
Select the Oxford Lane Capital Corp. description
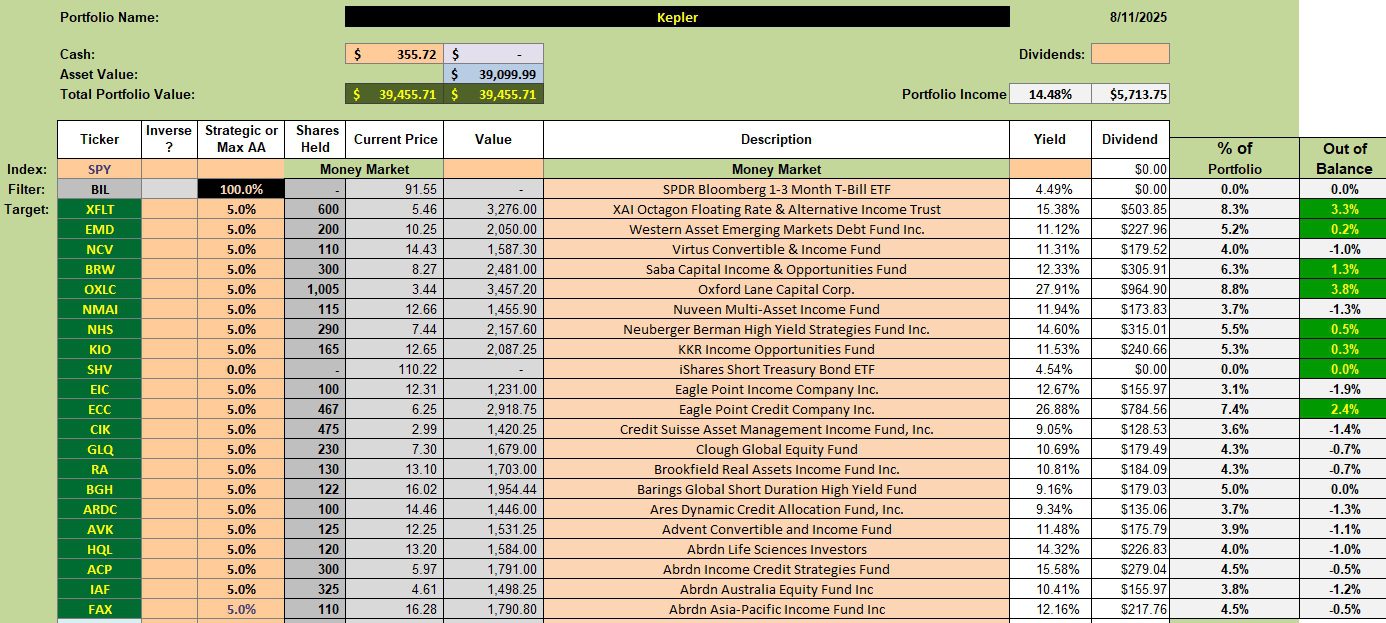776,289
